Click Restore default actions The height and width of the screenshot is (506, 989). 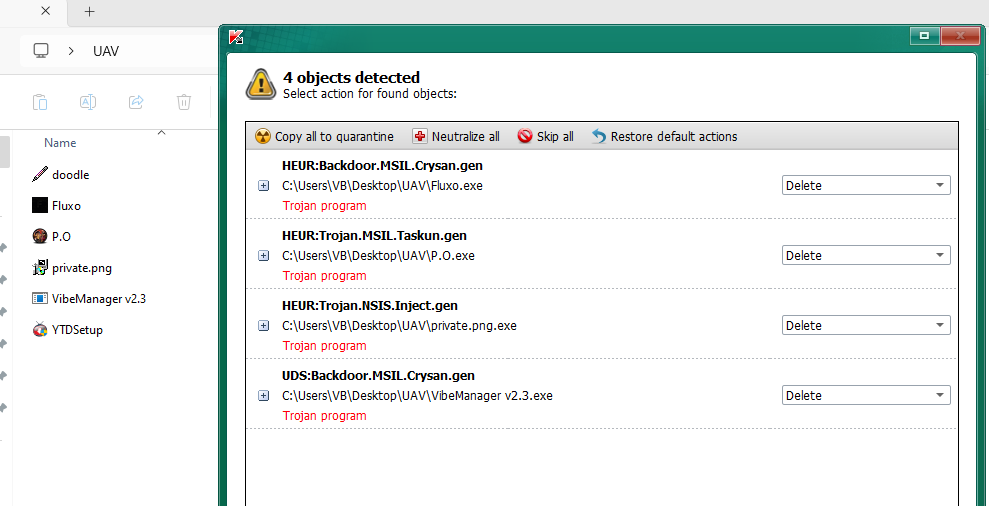click(664, 136)
